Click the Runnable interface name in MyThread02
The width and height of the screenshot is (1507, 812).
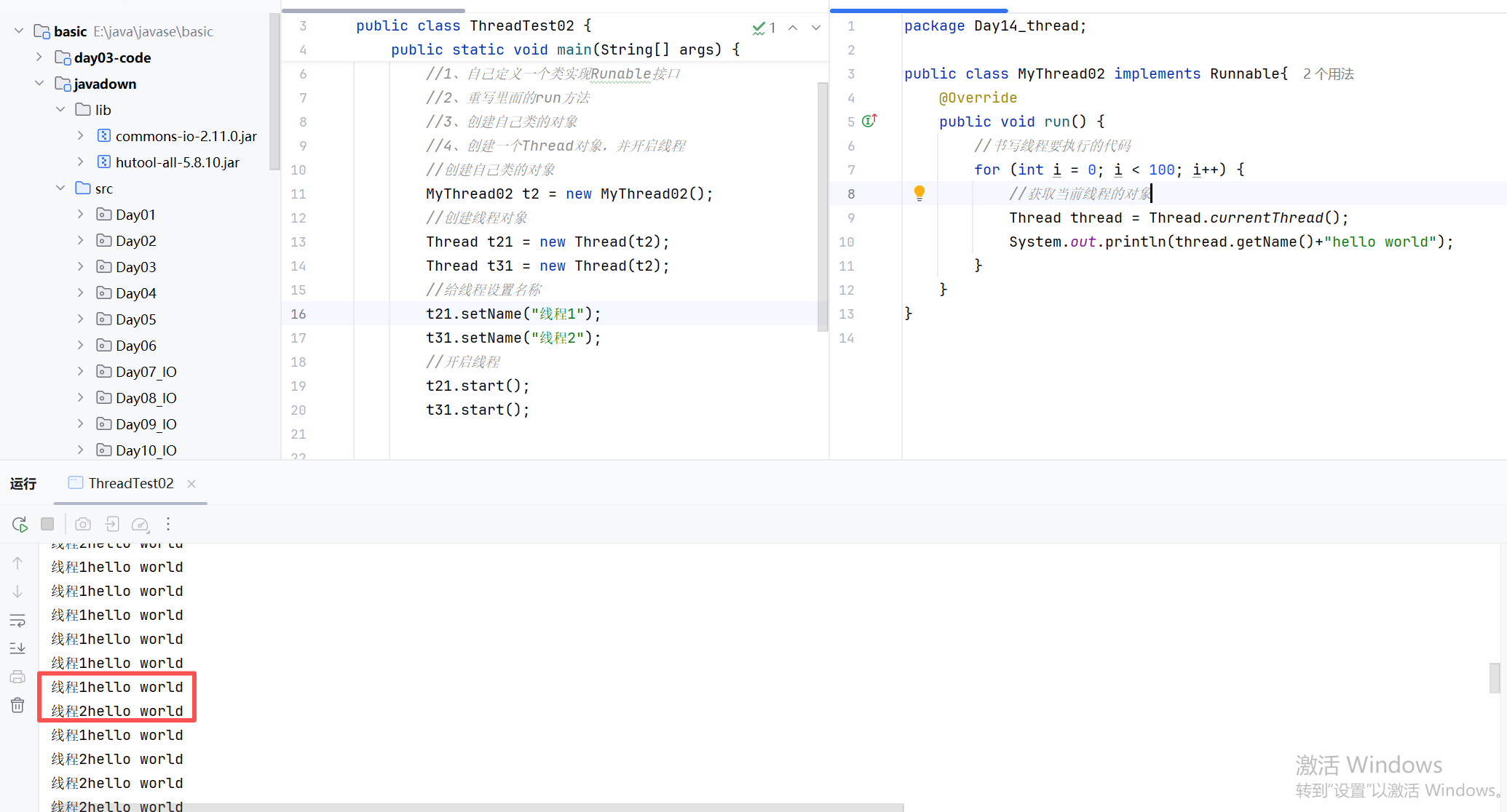tap(1246, 73)
